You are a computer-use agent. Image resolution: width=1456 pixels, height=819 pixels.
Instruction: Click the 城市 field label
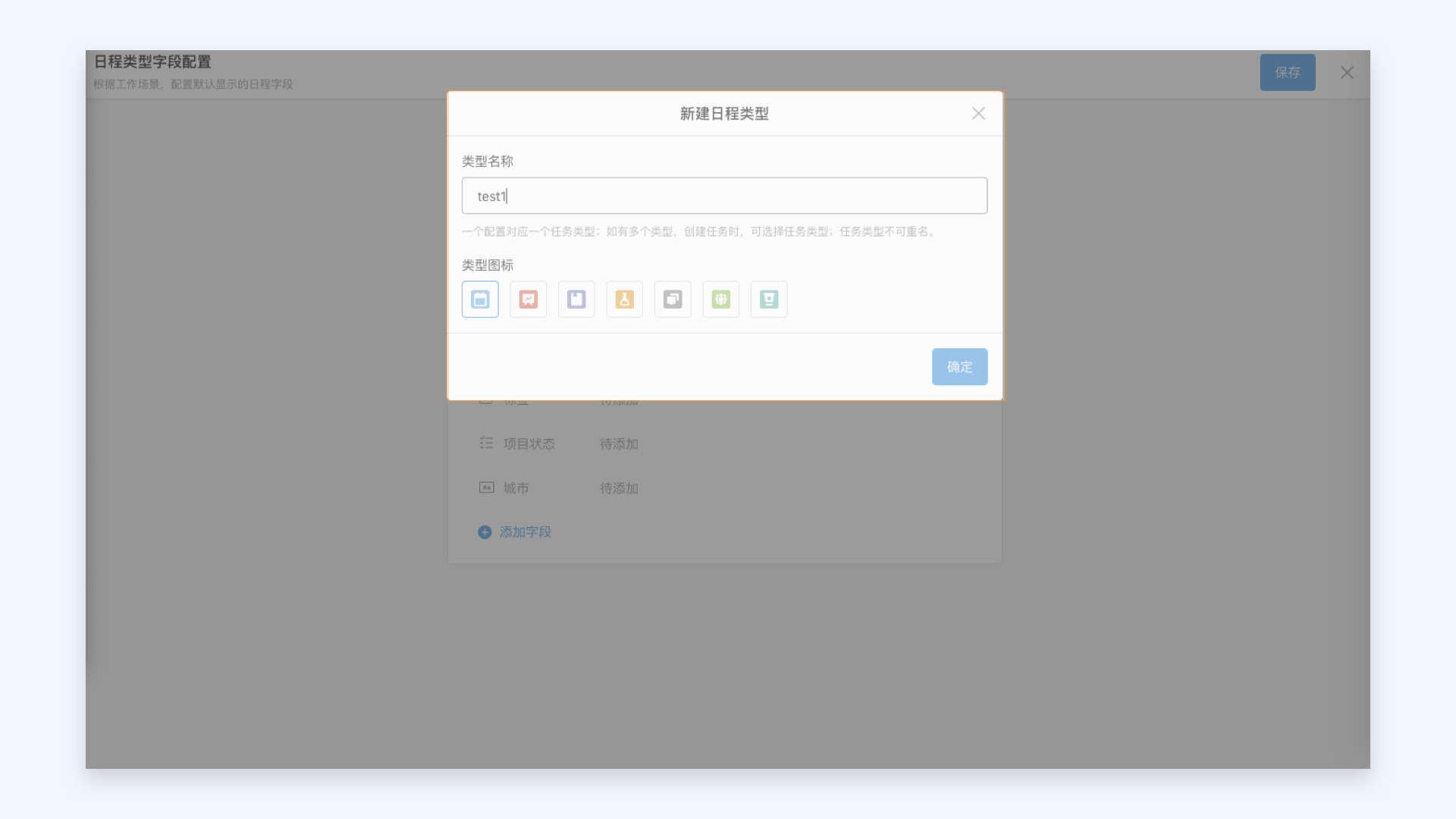[516, 488]
